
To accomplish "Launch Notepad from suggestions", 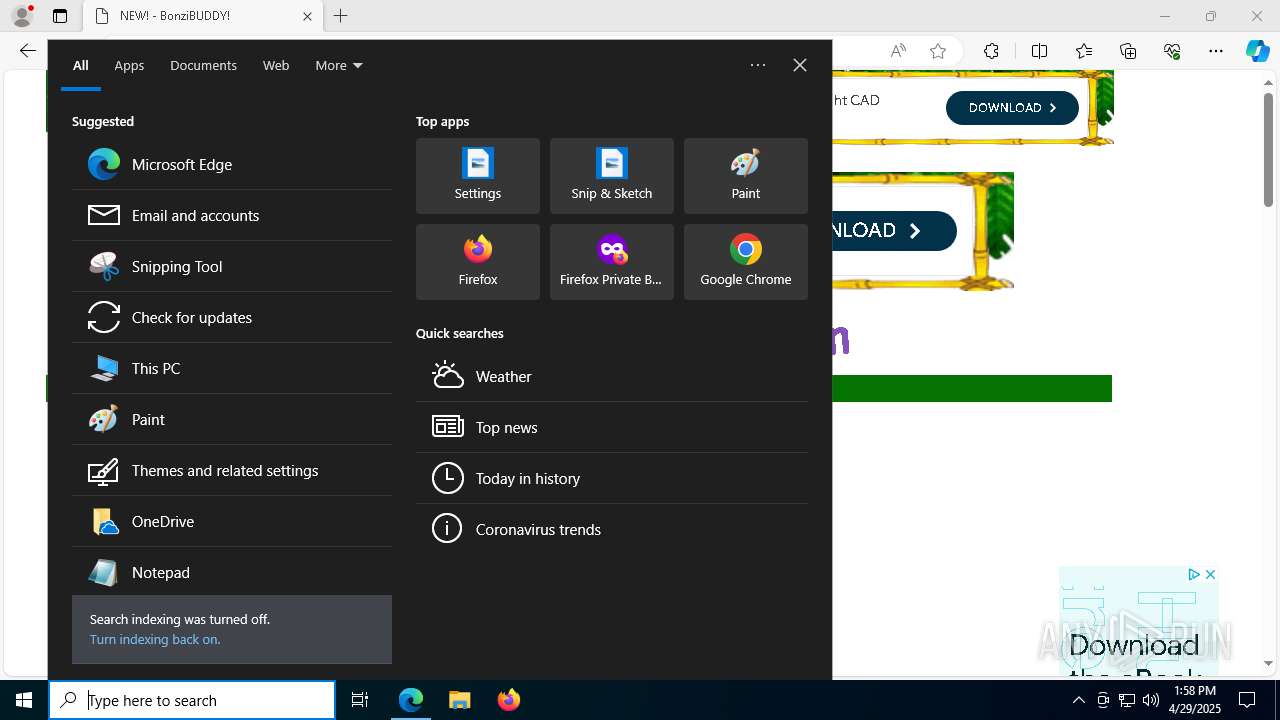I will [232, 572].
